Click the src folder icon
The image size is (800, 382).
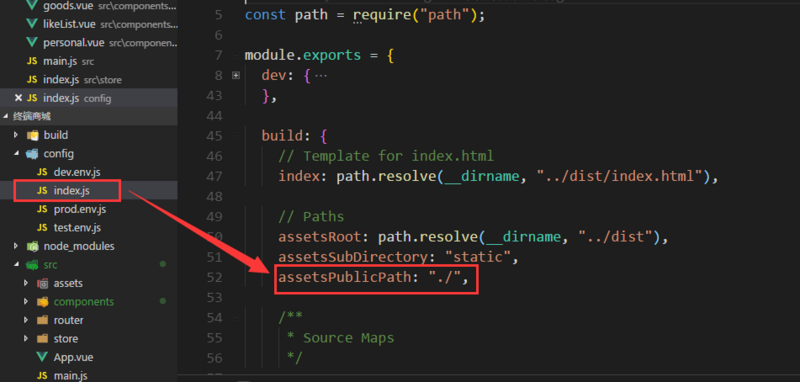[33, 265]
